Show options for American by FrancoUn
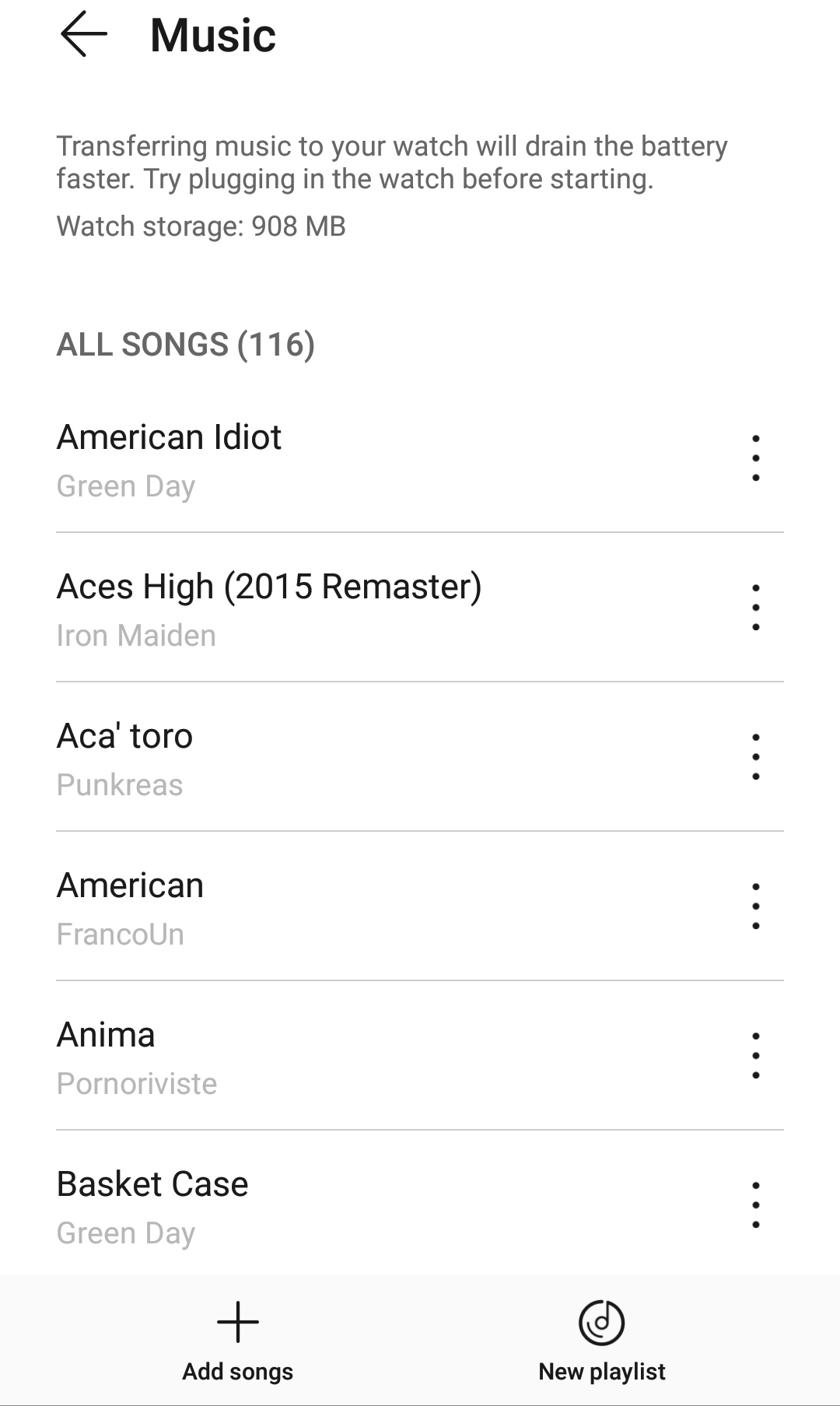 pyautogui.click(x=755, y=906)
